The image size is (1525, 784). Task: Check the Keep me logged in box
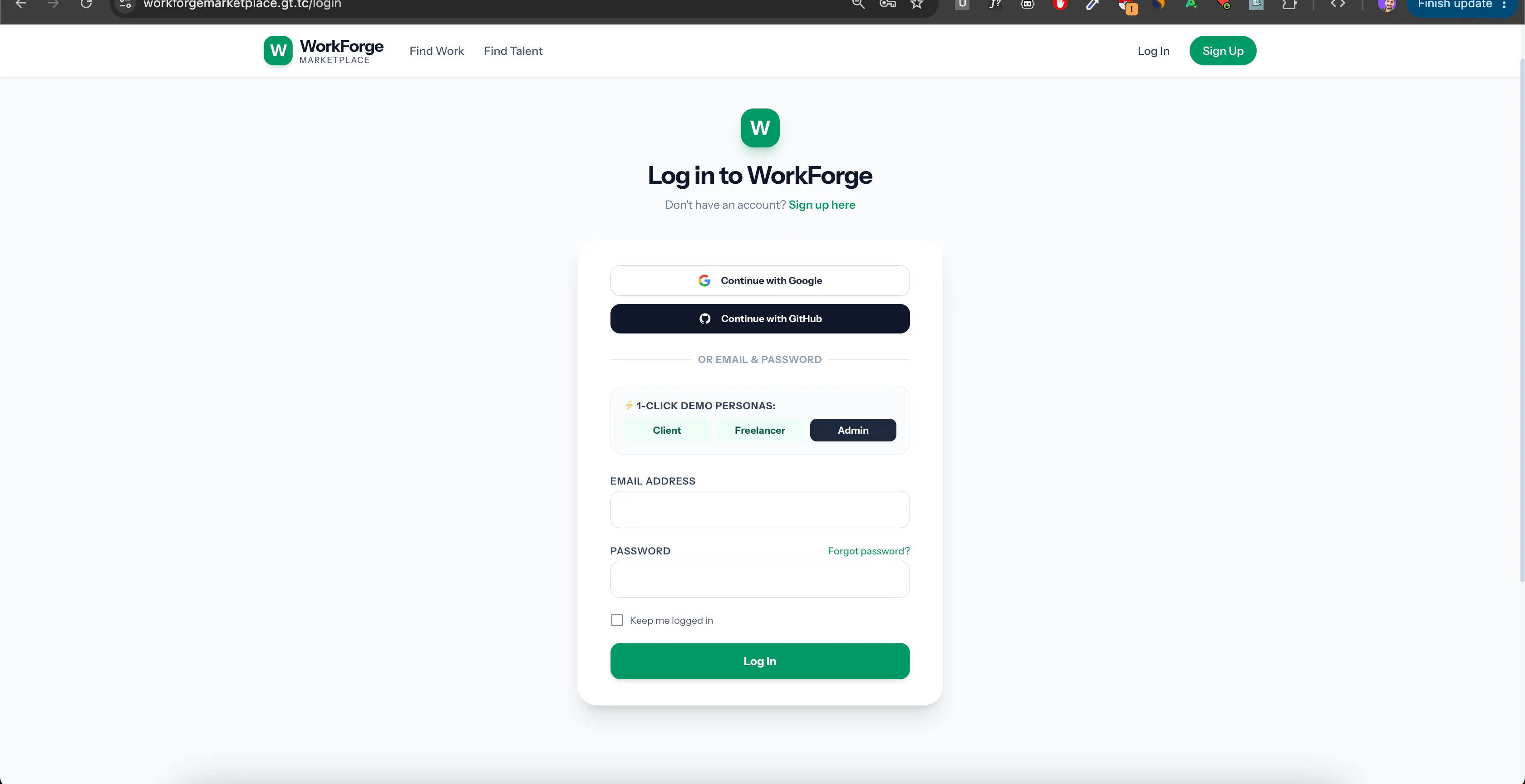(x=617, y=620)
